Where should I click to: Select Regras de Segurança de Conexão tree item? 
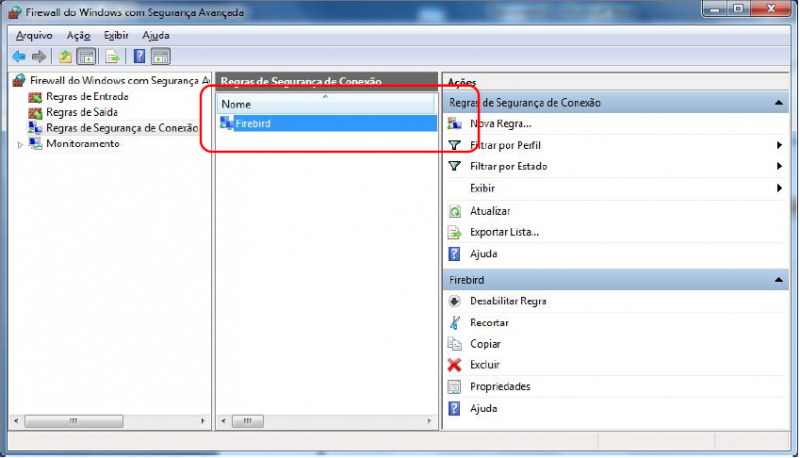coord(122,128)
